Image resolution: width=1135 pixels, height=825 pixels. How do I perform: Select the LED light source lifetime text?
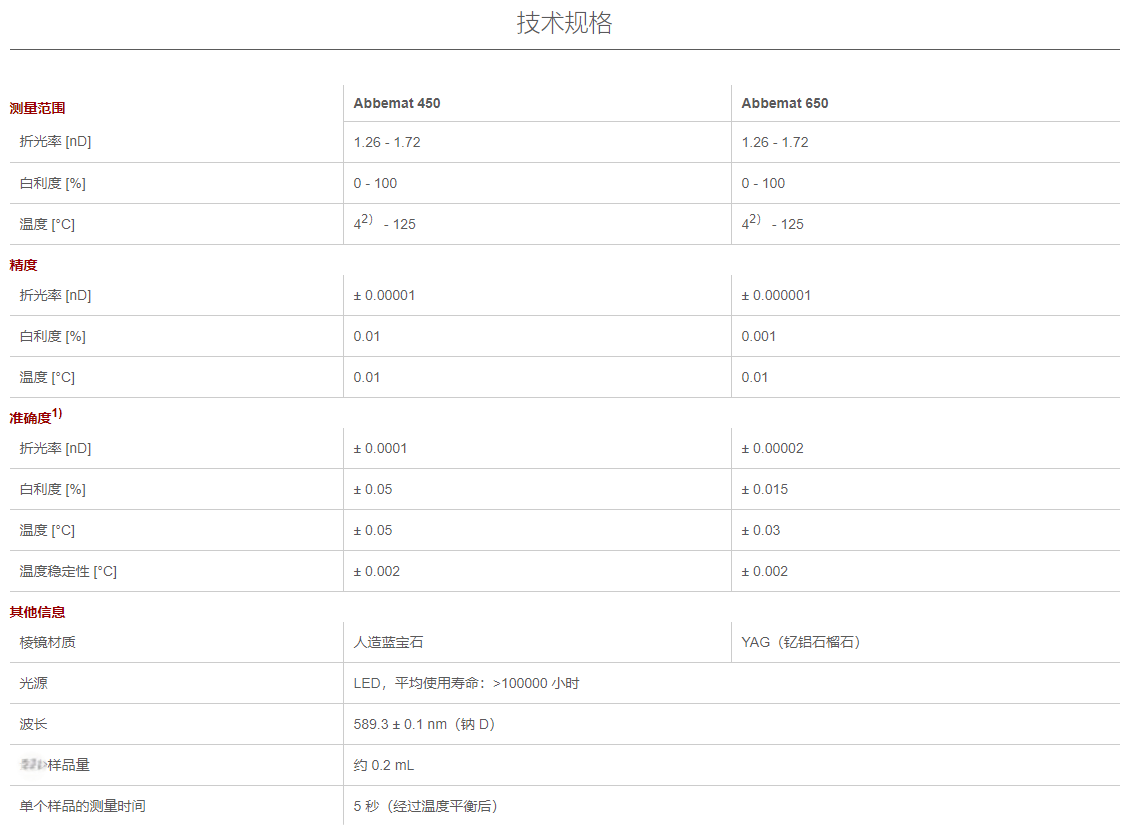(x=466, y=683)
